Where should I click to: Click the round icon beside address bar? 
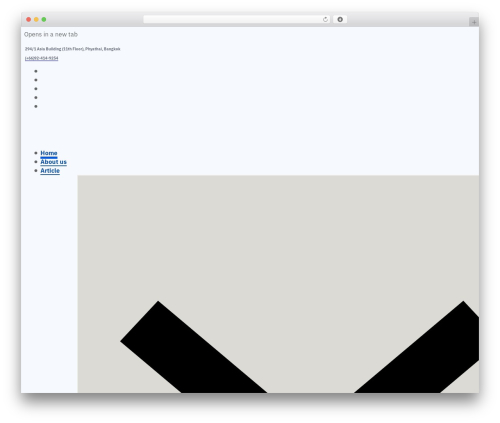click(x=340, y=19)
